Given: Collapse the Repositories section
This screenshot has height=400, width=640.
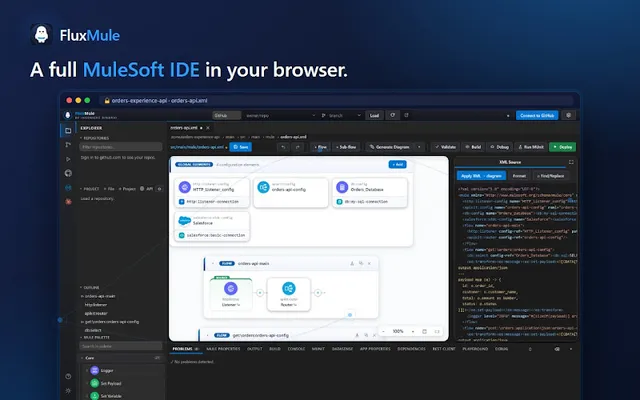Looking at the screenshot, I should tap(81, 138).
